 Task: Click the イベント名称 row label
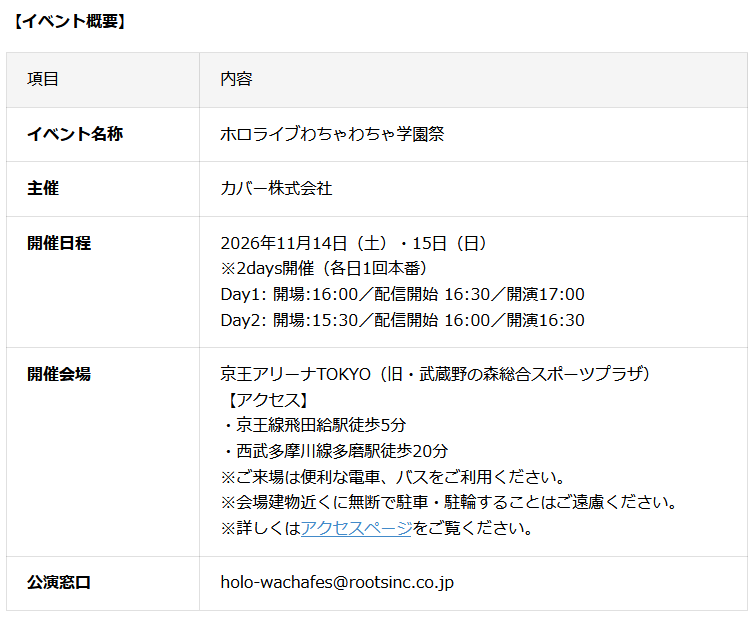pyautogui.click(x=75, y=134)
